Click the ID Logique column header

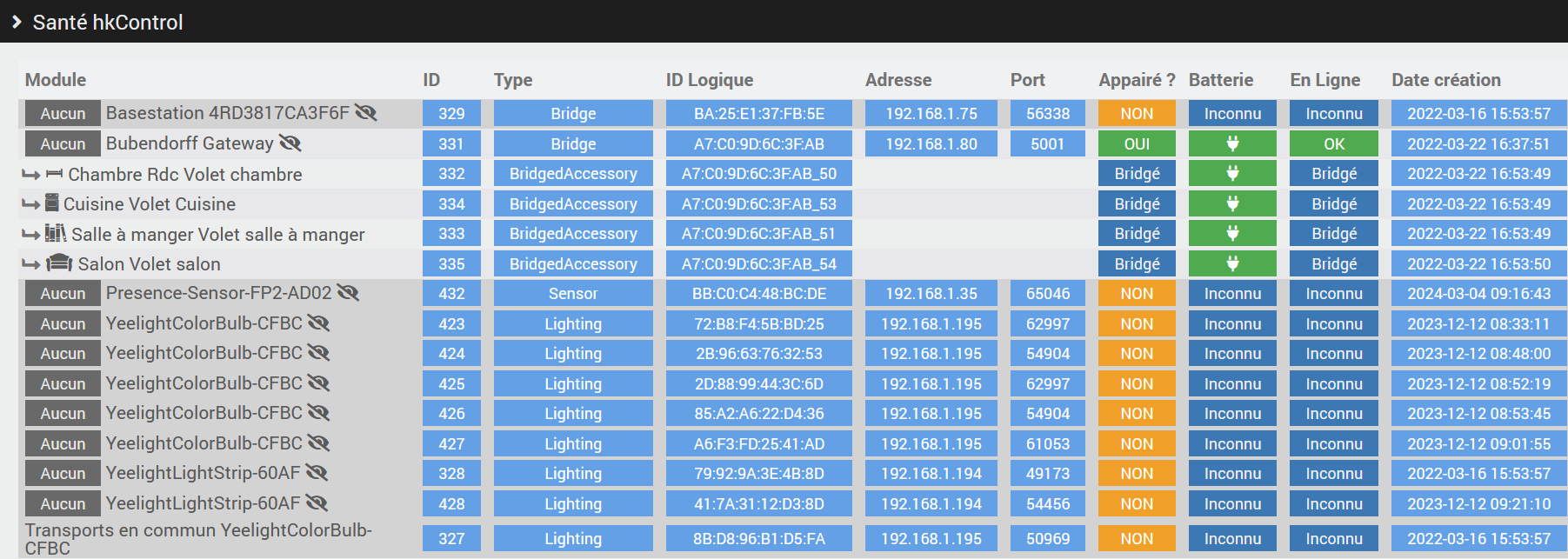[710, 80]
